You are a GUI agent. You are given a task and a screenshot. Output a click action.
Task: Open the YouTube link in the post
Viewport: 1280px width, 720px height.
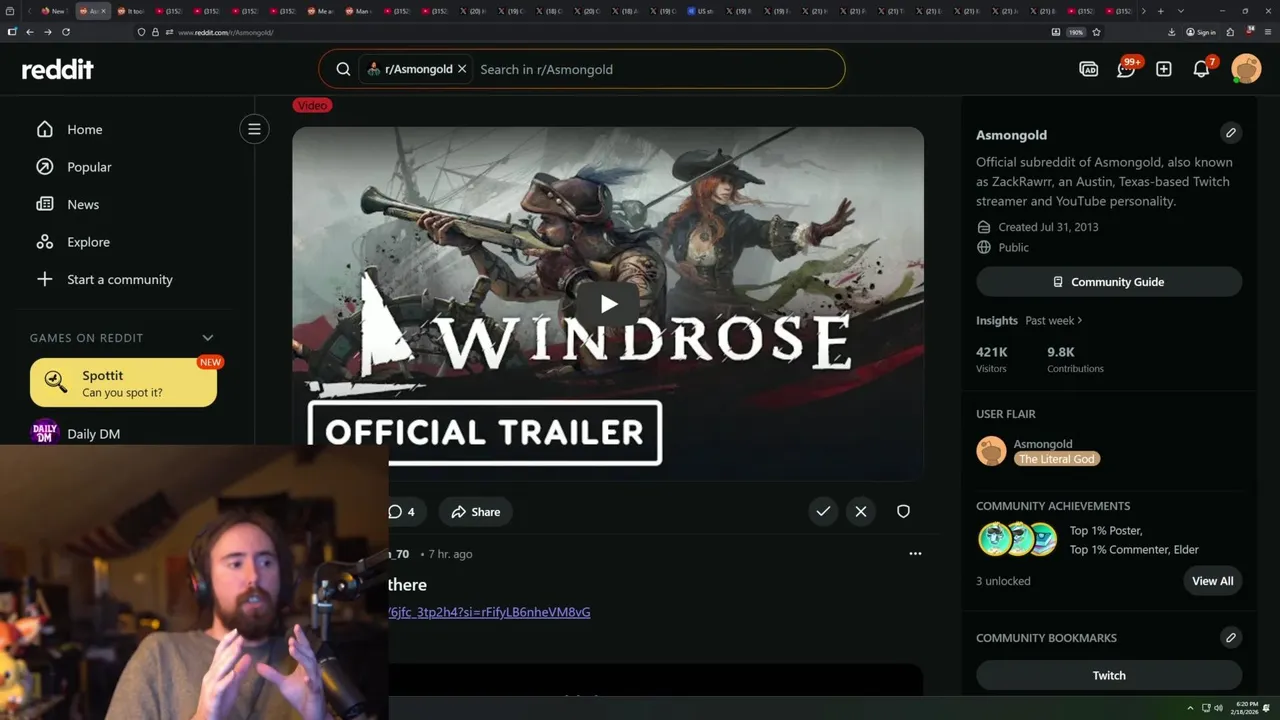489,612
